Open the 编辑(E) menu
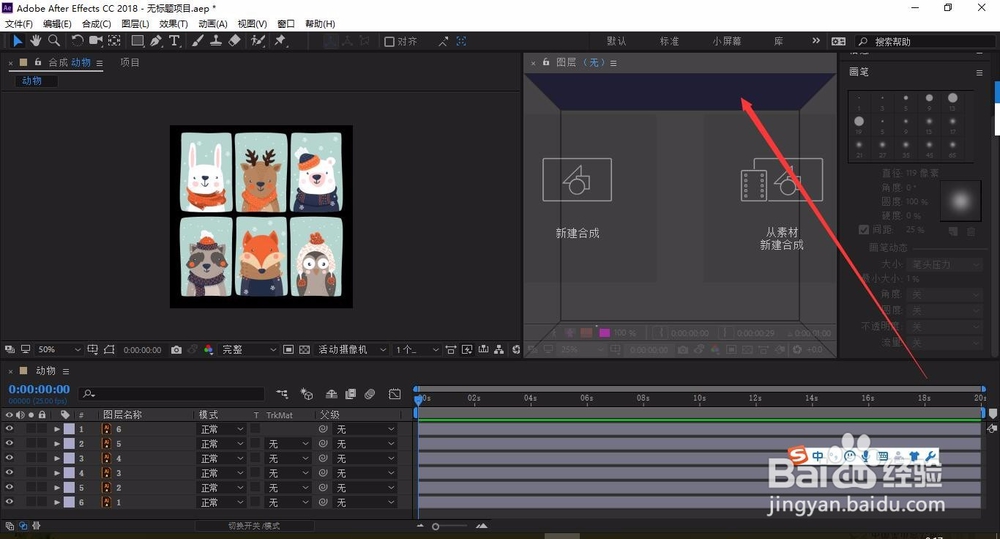The image size is (1000, 539). click(x=57, y=24)
